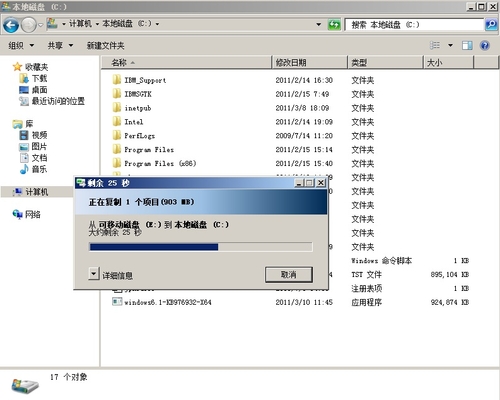Toggle the preview pane icon
Screen dimensions: 500x400
point(467,45)
